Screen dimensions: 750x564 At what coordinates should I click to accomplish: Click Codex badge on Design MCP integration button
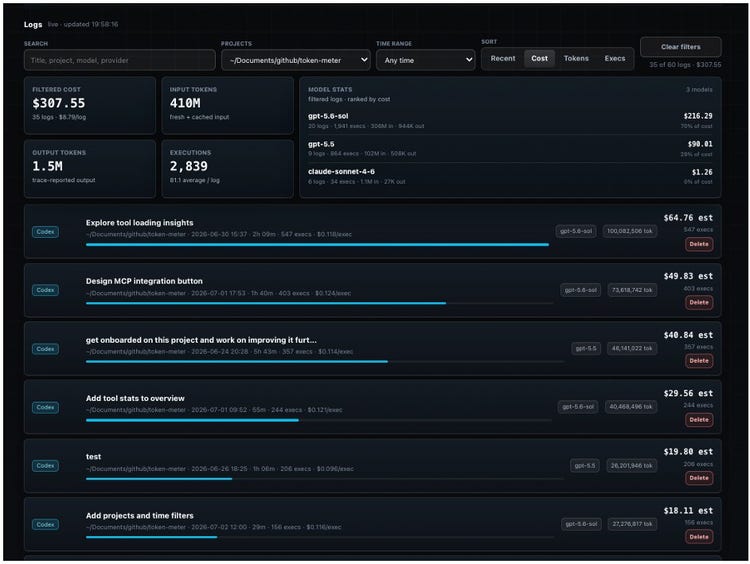pos(45,290)
